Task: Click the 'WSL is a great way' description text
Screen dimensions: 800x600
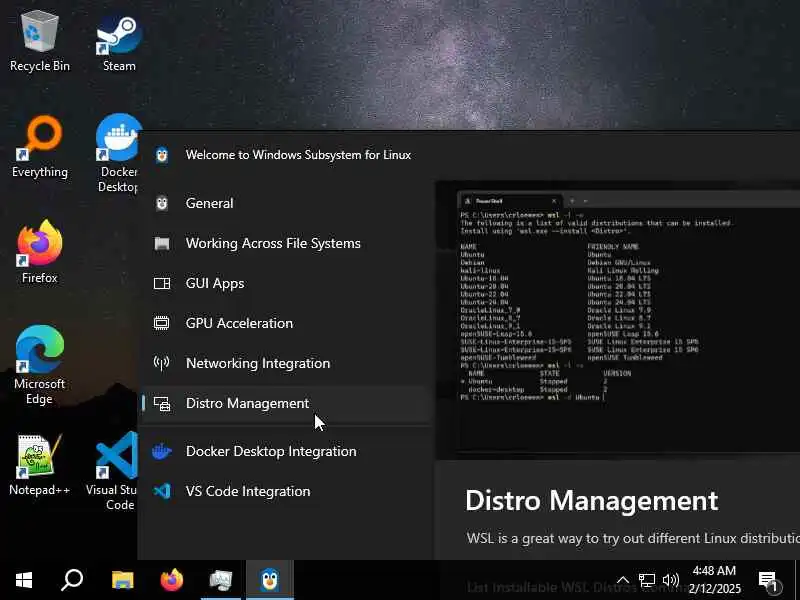Action: pos(633,538)
